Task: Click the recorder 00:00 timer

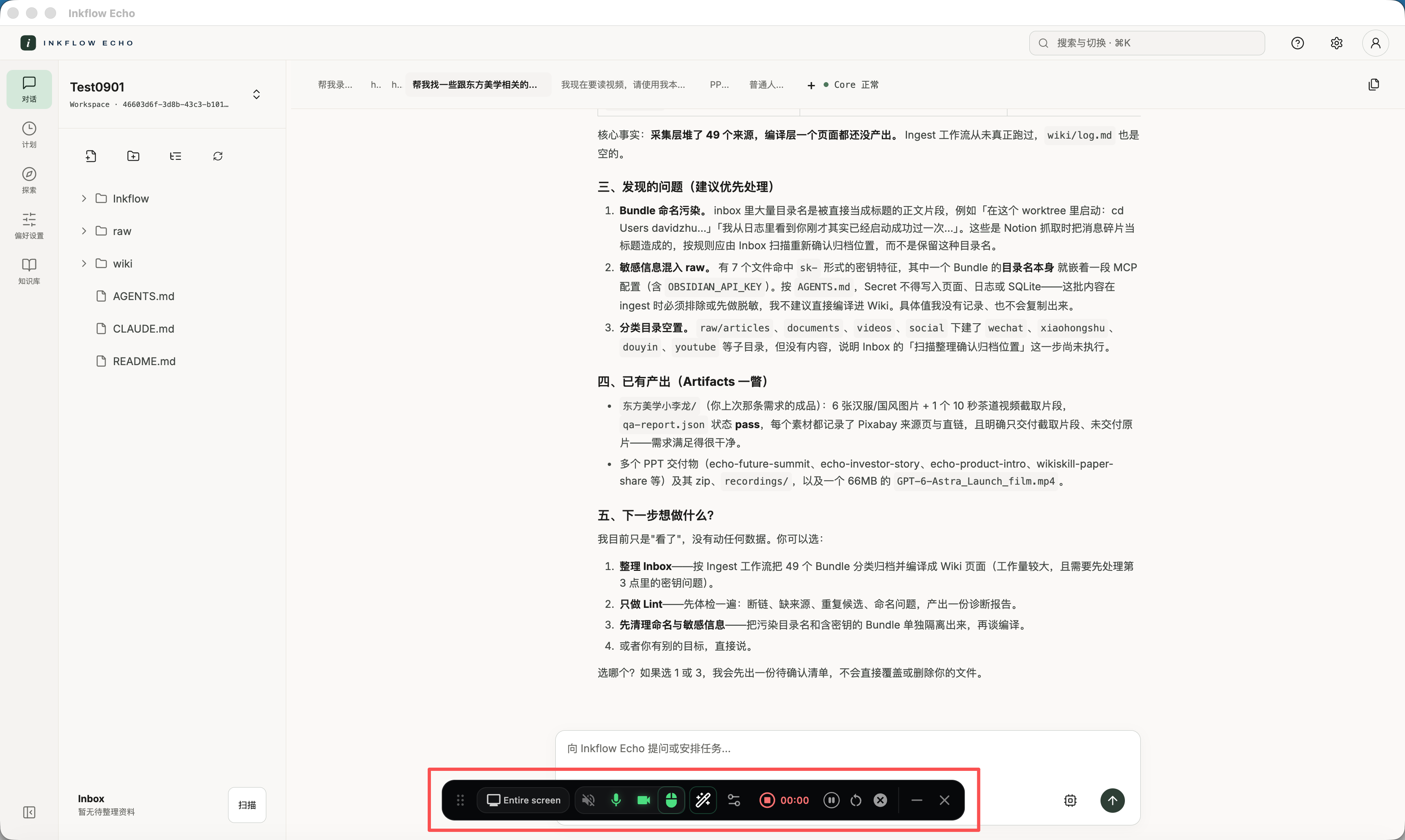Action: (x=794, y=801)
